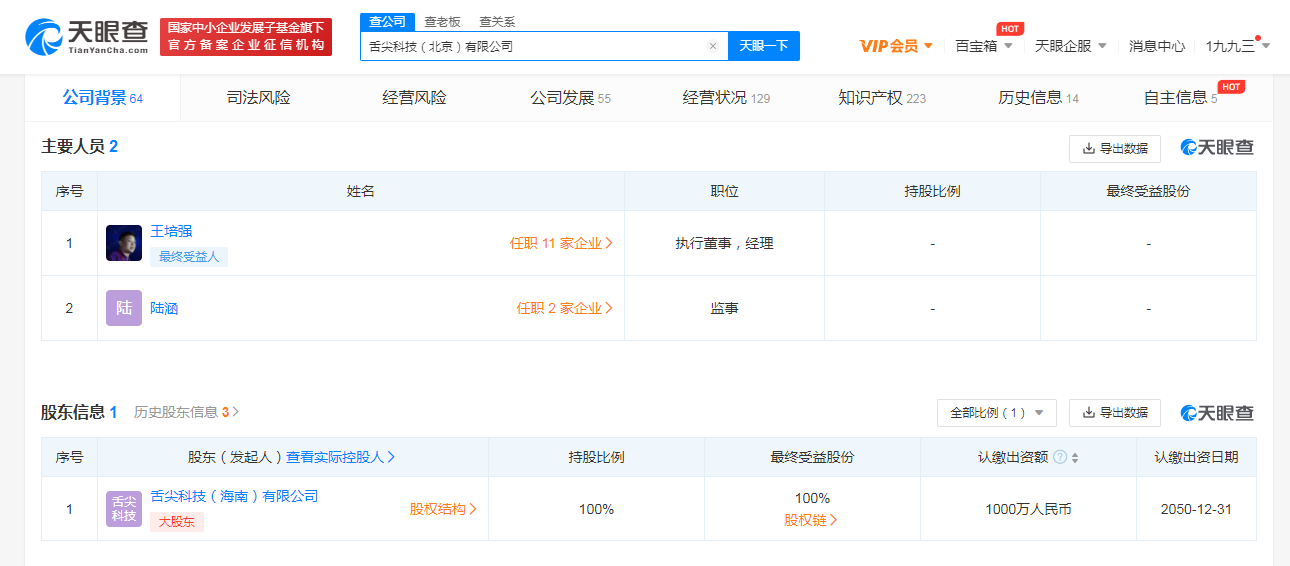Open 王培强's profile photo
This screenshot has height=566, width=1290.
[124, 243]
